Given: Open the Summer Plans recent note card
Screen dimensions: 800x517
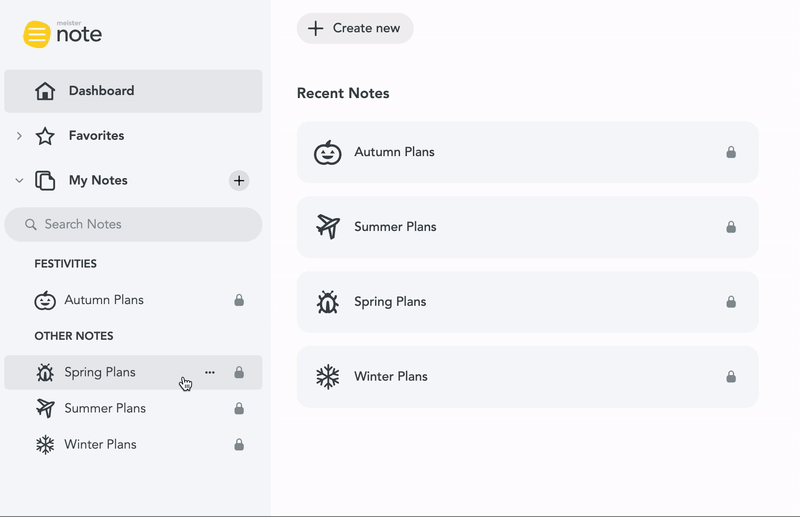Looking at the screenshot, I should pos(528,227).
